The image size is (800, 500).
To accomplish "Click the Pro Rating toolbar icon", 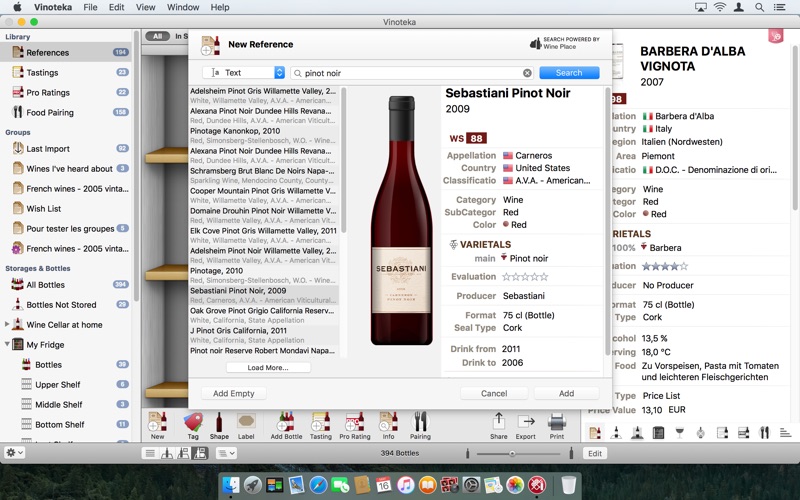I will (354, 424).
